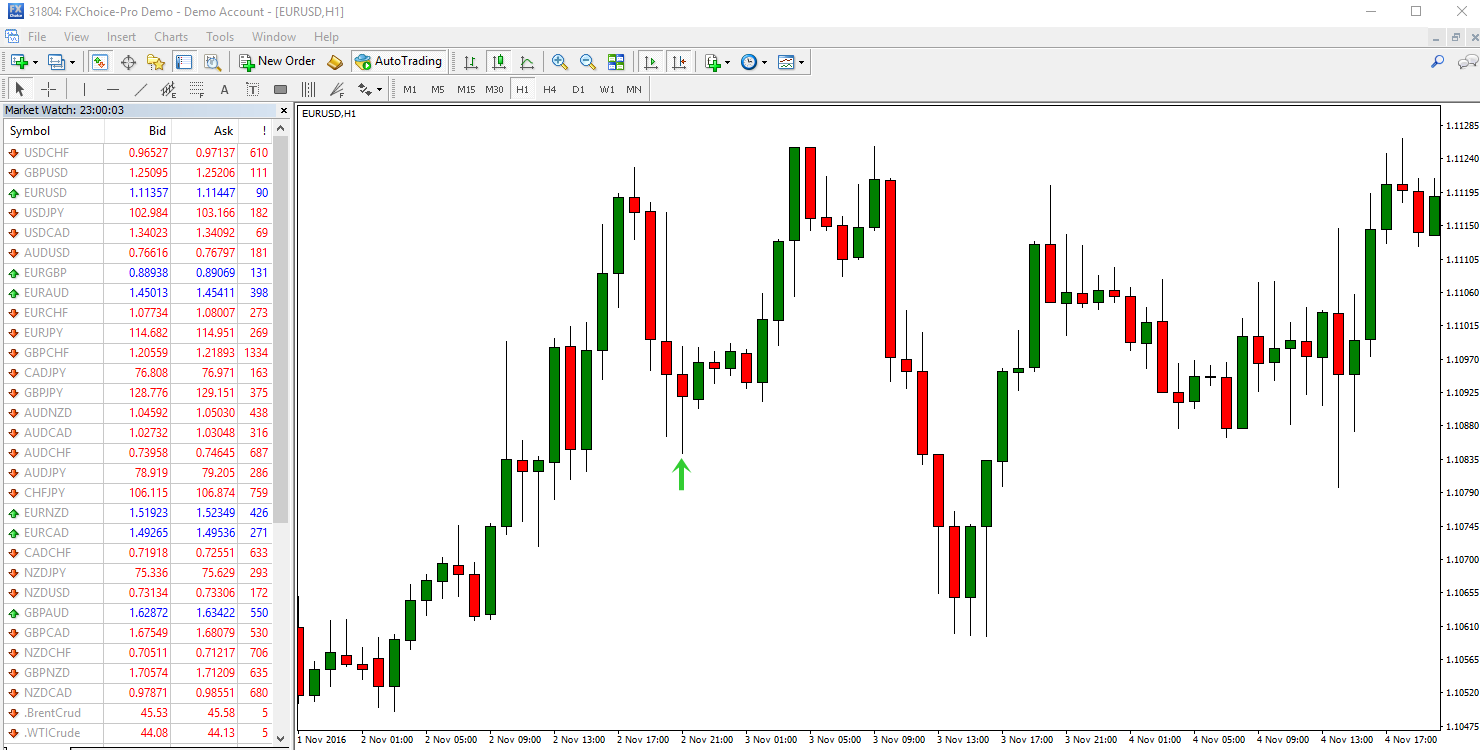
Task: Open the Charts menu
Action: pos(171,37)
